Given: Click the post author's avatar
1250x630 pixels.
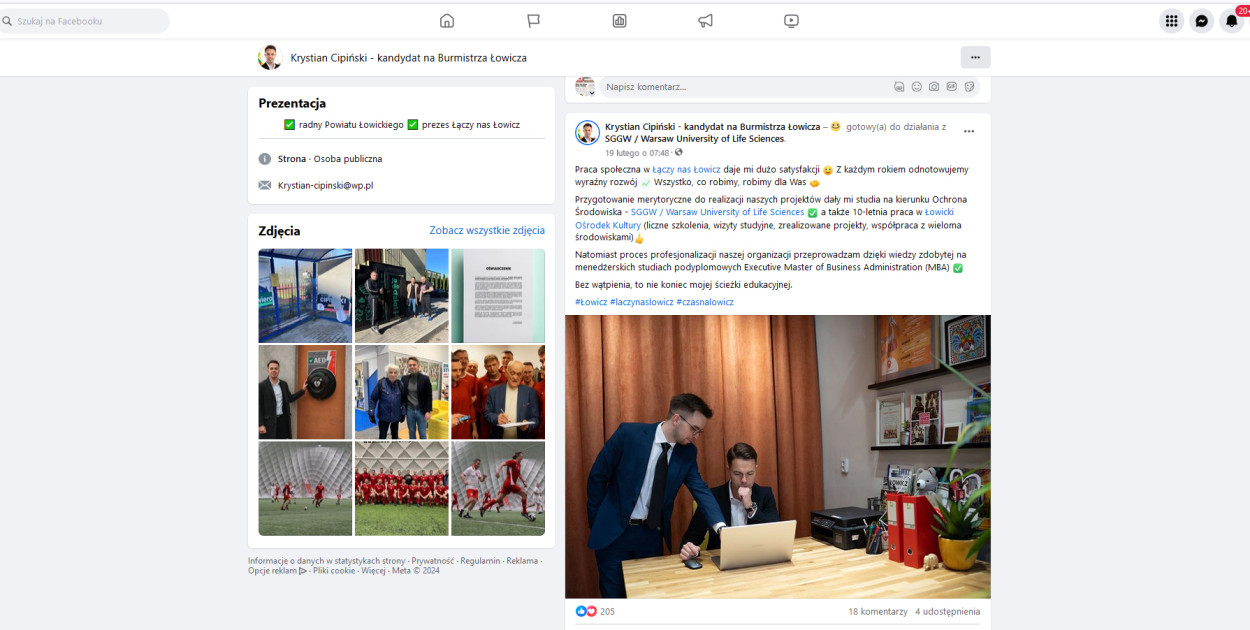Looking at the screenshot, I should (x=587, y=132).
